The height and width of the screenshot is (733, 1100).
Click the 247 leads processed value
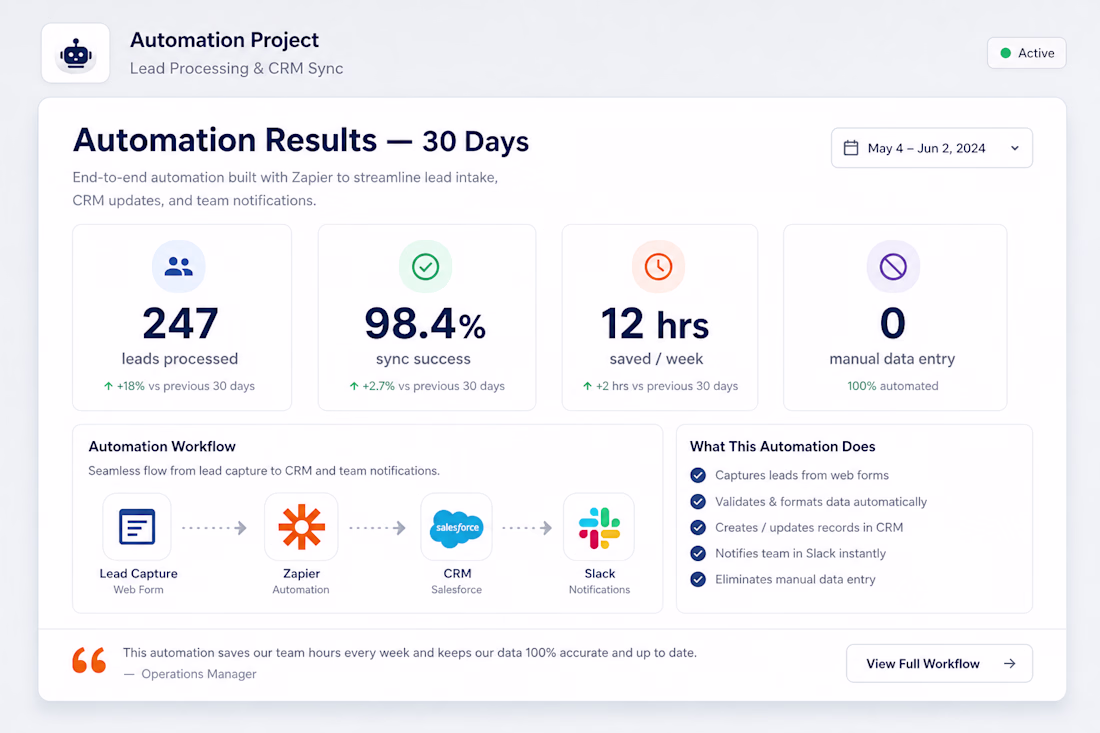pyautogui.click(x=180, y=323)
